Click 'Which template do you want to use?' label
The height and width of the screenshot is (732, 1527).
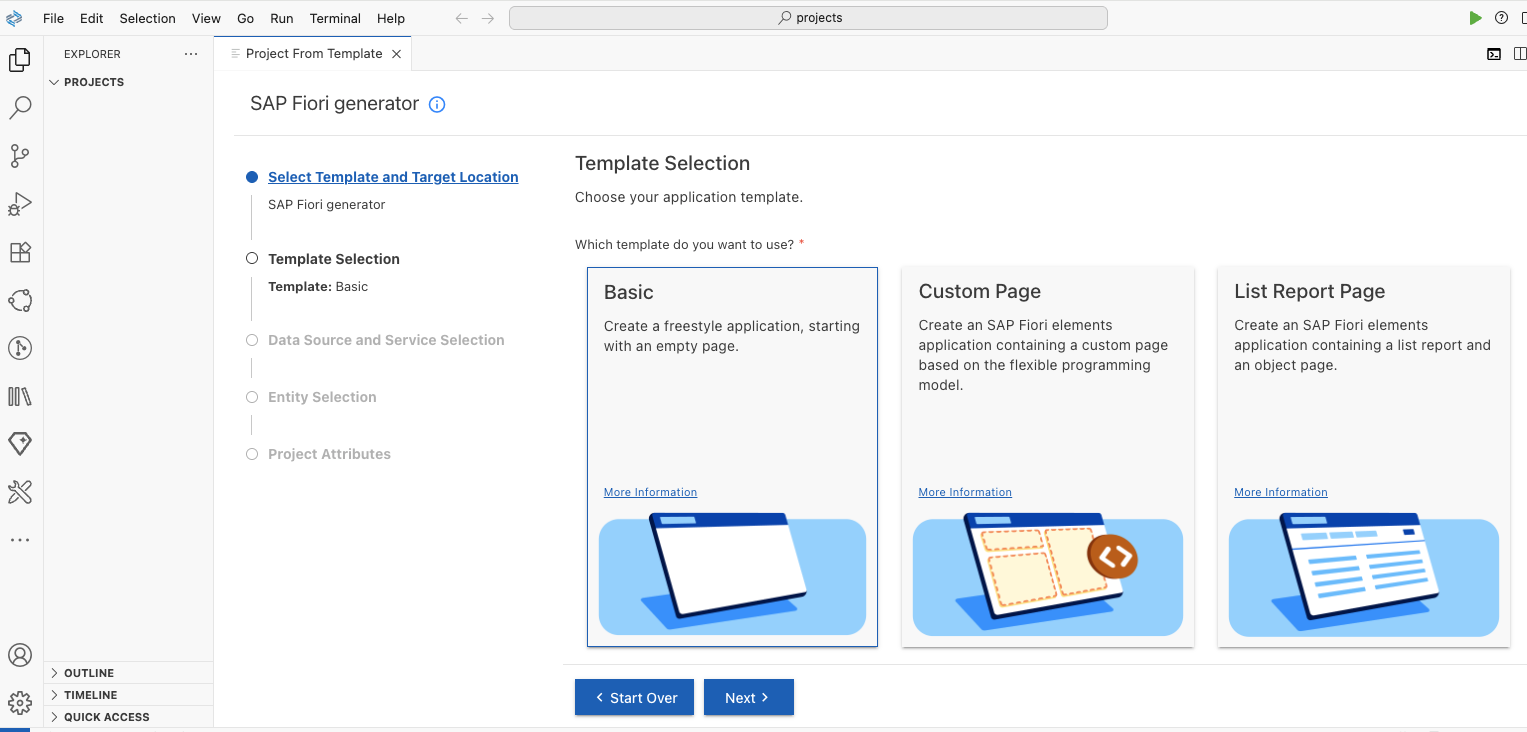pos(684,245)
